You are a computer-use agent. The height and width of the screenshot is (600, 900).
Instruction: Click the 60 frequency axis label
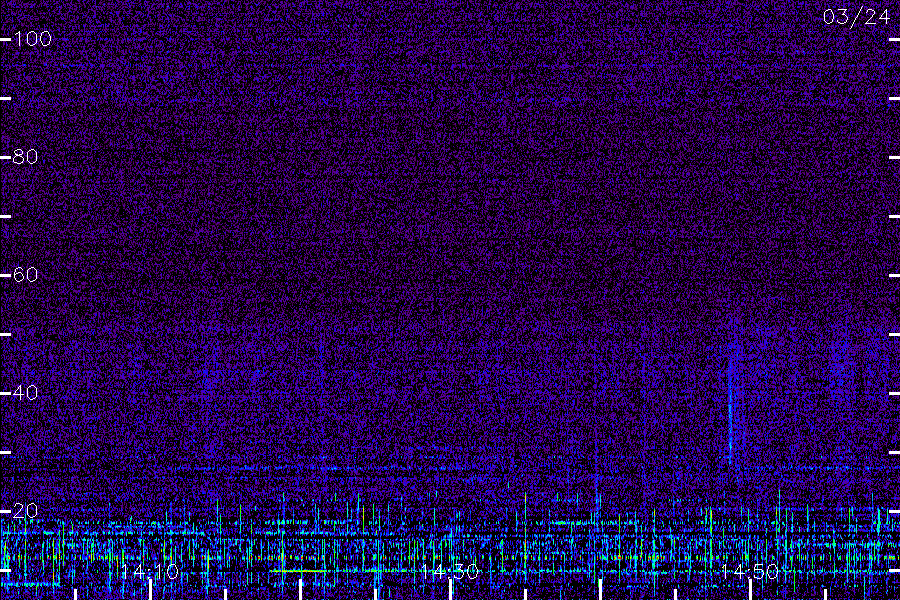pyautogui.click(x=25, y=274)
